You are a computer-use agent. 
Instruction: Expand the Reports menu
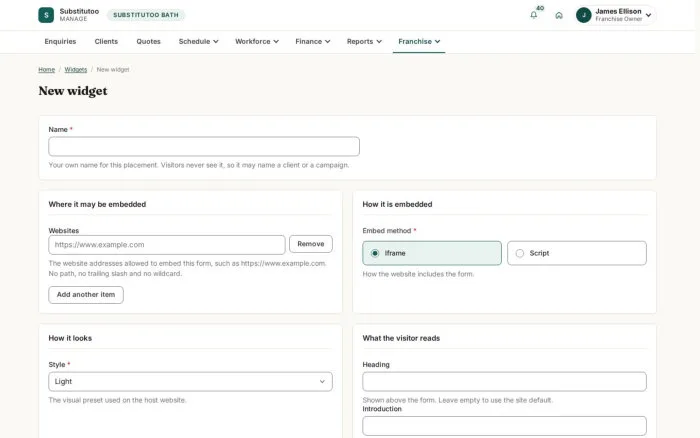[x=364, y=42]
